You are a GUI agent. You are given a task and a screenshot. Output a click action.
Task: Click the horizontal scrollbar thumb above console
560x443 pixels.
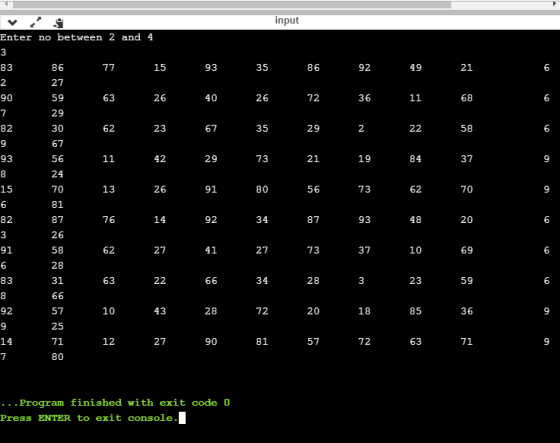tap(232, 5)
